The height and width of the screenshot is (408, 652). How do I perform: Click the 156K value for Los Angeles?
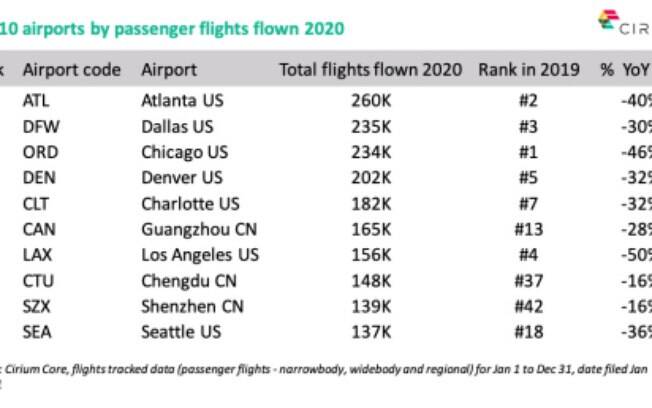tap(371, 255)
